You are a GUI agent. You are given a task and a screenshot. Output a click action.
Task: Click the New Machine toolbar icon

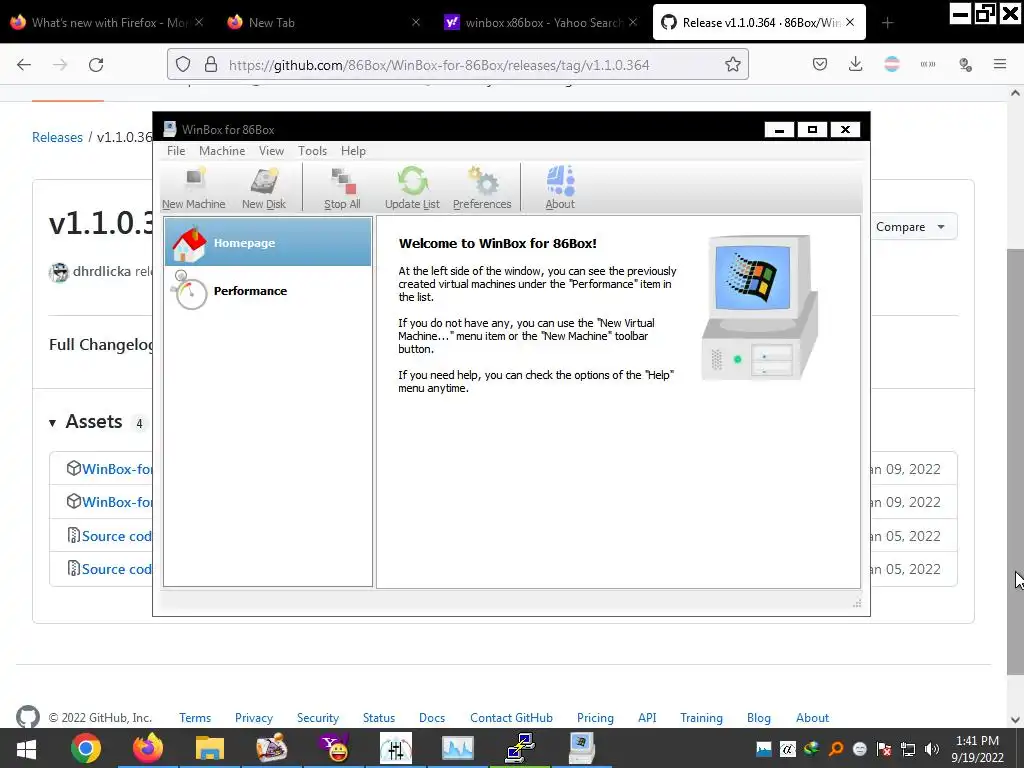pos(193,188)
